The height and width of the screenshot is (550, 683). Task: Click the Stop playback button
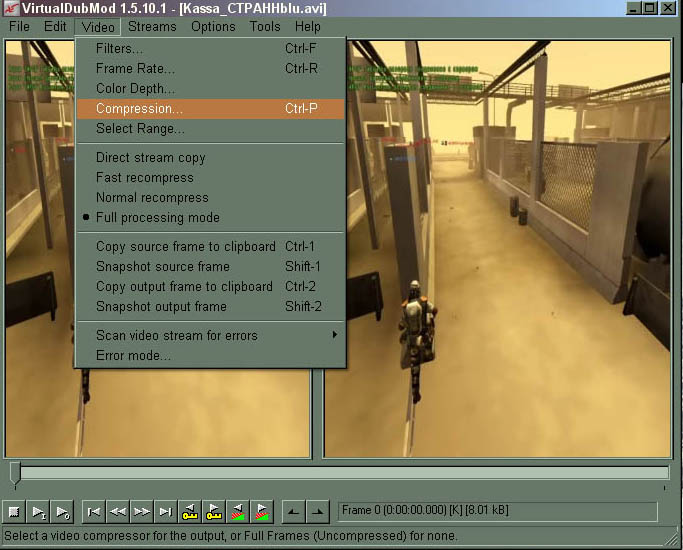click(x=14, y=511)
